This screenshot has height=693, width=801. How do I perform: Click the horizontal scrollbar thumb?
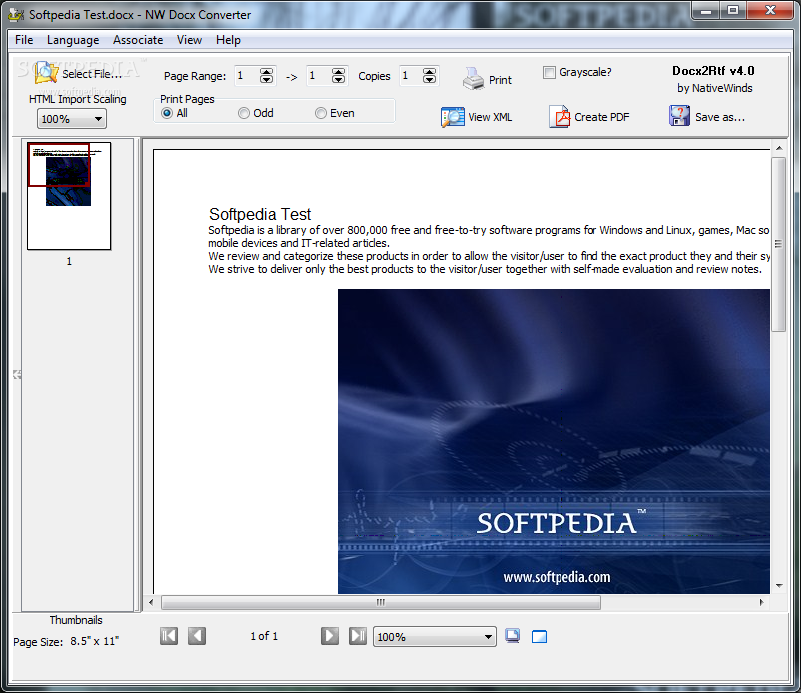[381, 602]
